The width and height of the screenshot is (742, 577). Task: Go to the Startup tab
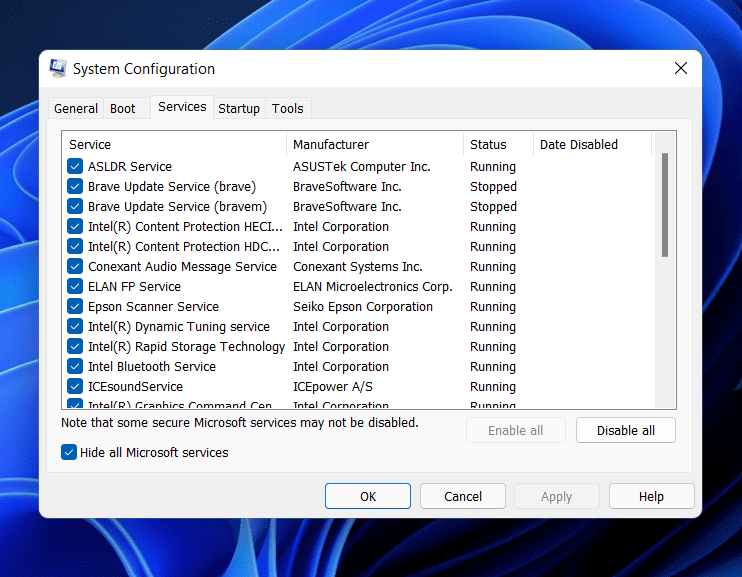coord(239,109)
